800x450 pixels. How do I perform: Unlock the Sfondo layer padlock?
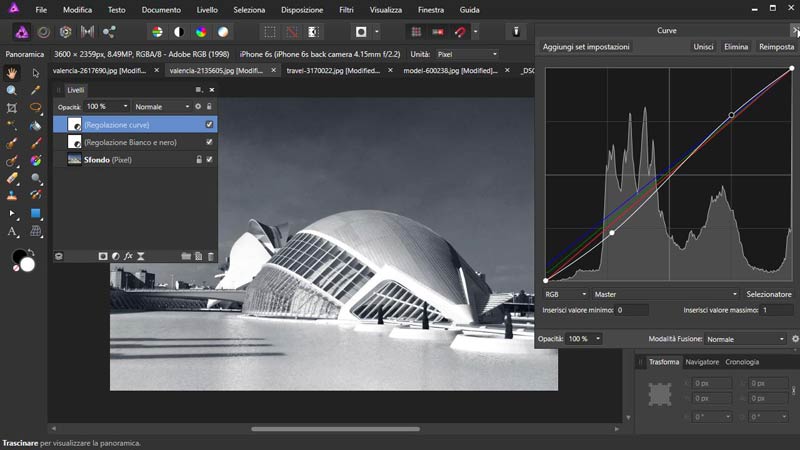click(x=199, y=160)
